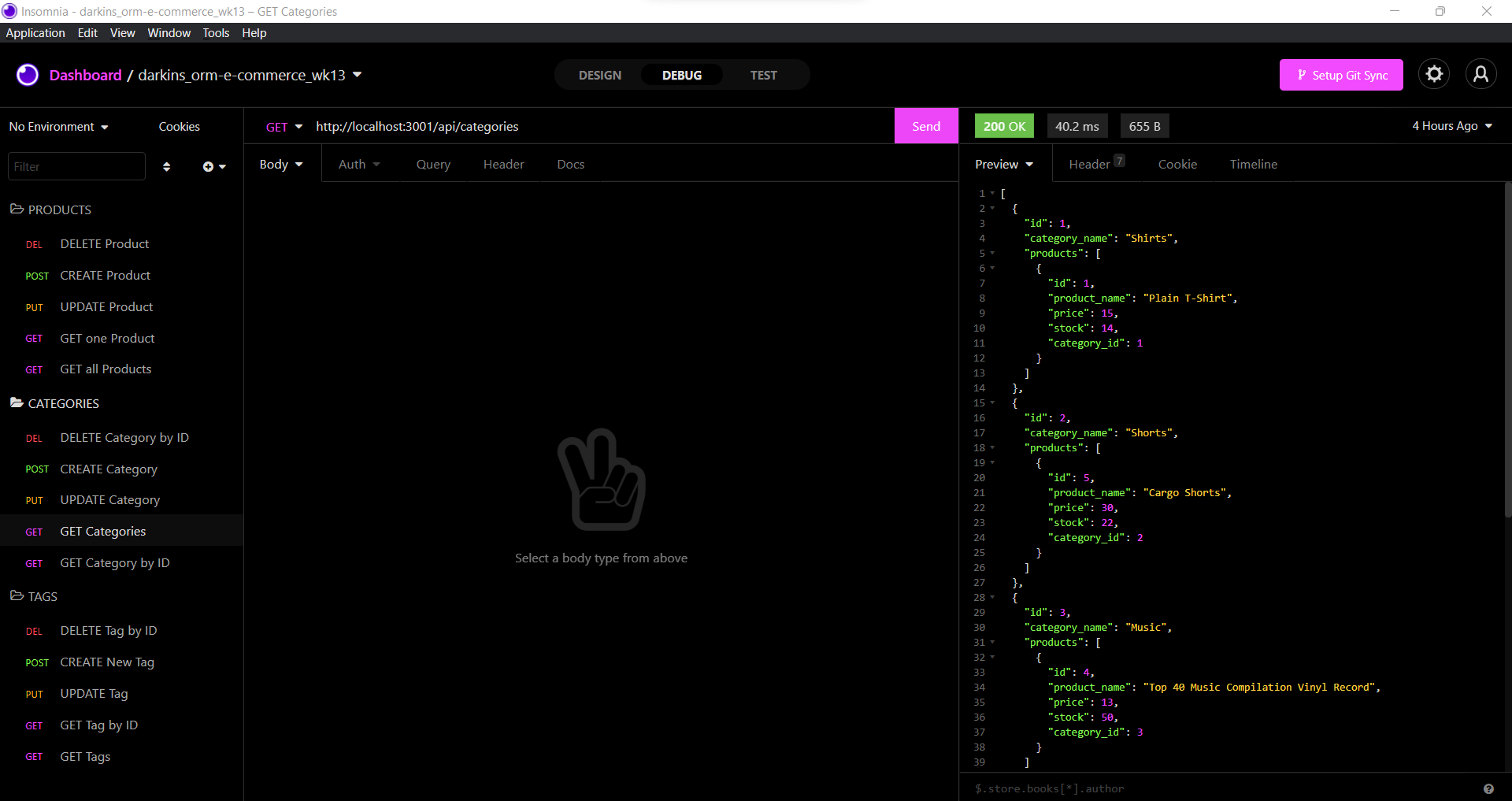
Task: Open the Insomnia application settings gear
Action: point(1434,73)
